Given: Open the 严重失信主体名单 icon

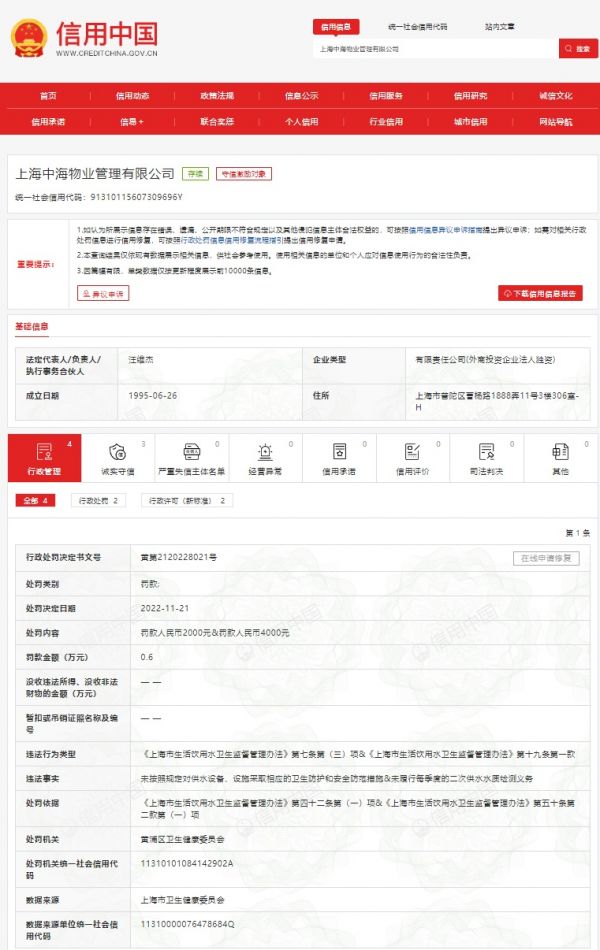Looking at the screenshot, I should pos(191,452).
